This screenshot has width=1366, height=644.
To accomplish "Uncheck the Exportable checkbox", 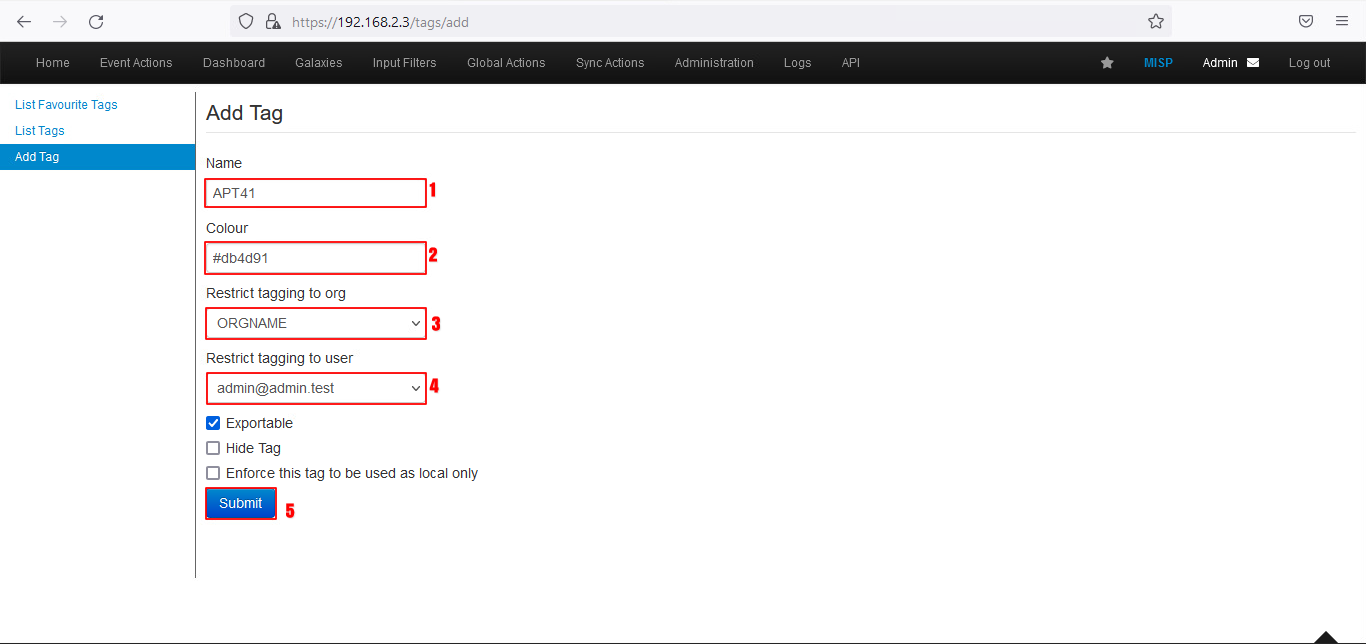I will tap(213, 423).
